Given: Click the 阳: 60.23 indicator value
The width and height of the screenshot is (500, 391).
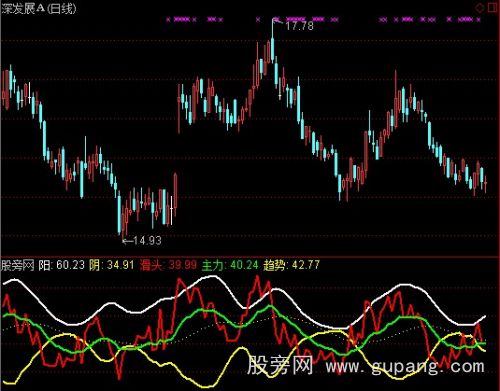Looking at the screenshot, I should tap(62, 265).
